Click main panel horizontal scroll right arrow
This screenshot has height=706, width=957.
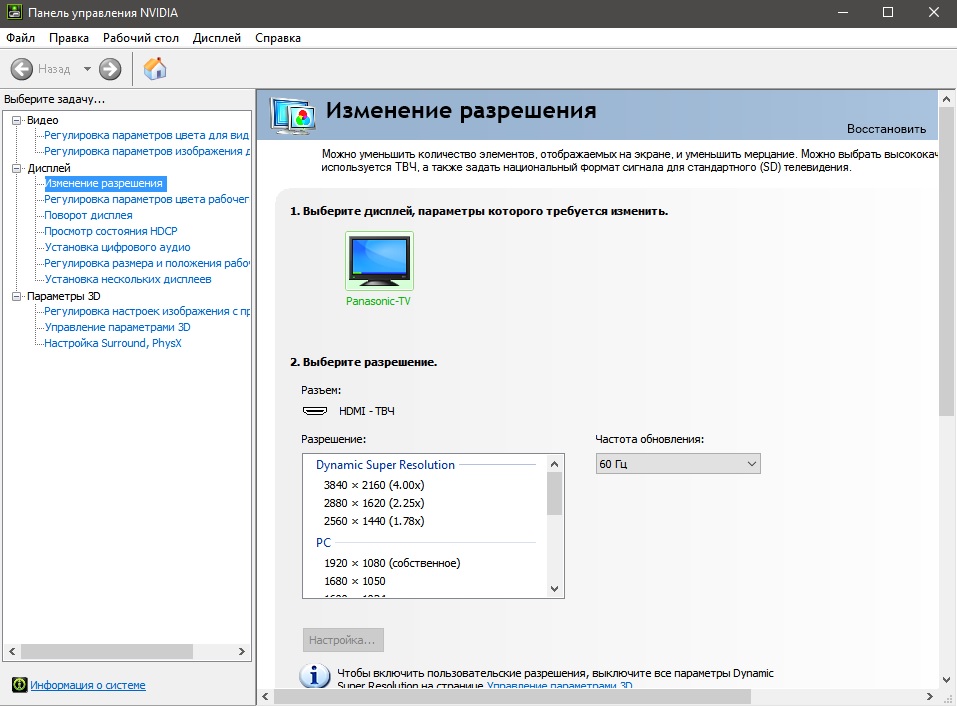[x=930, y=696]
